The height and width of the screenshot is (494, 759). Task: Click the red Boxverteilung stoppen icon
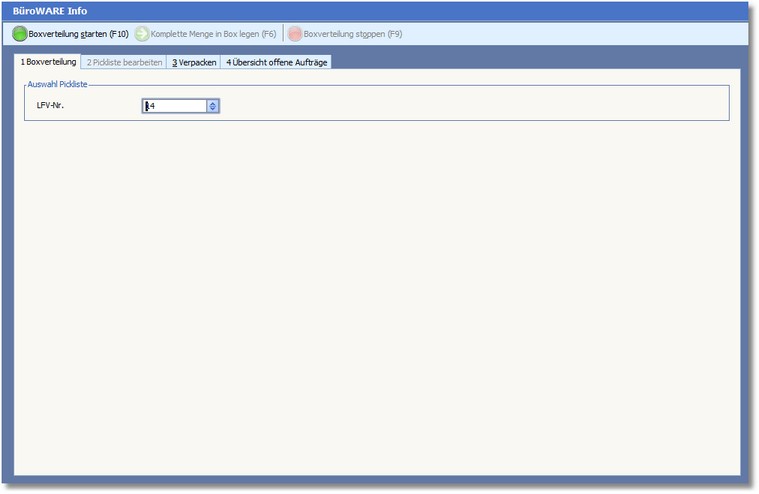coord(295,34)
